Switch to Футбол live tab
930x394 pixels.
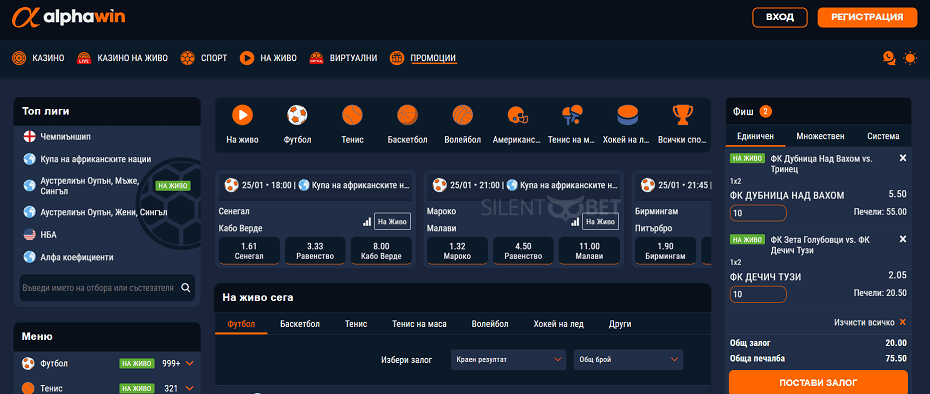[x=241, y=324]
